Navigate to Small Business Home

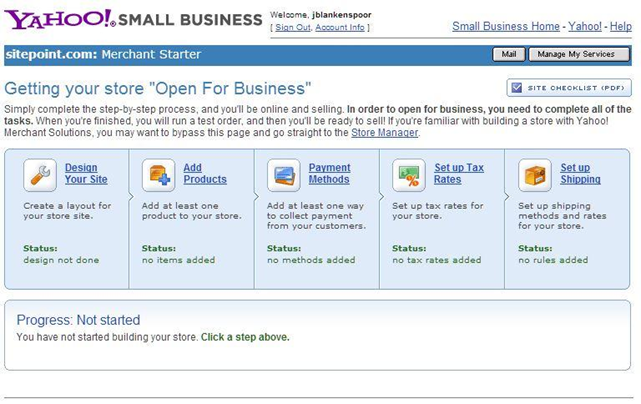[505, 26]
